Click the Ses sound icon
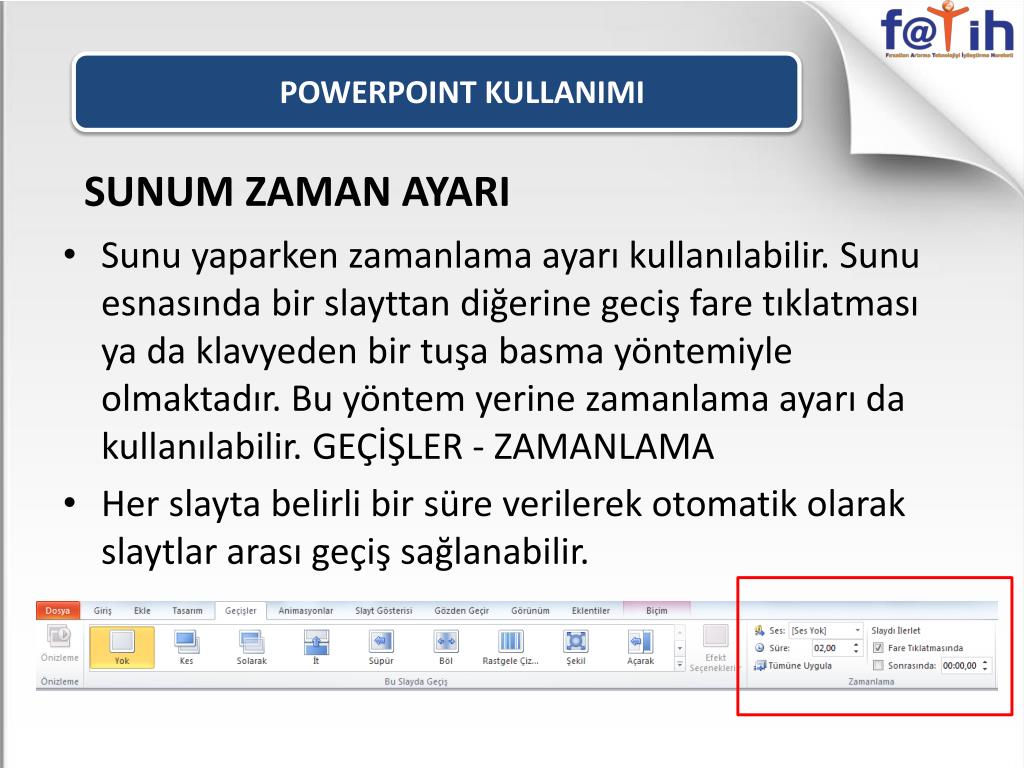Image resolution: width=1024 pixels, height=768 pixels. coord(760,630)
